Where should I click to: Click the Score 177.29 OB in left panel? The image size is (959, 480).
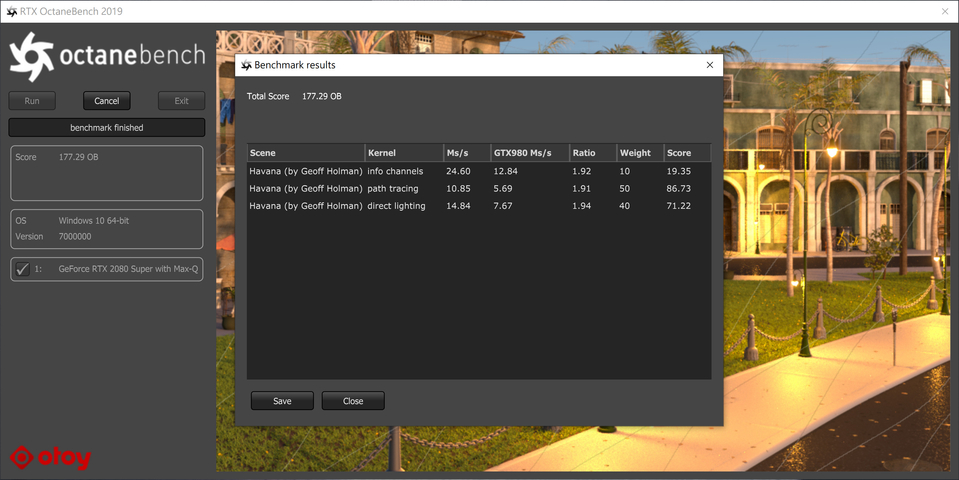(78, 157)
